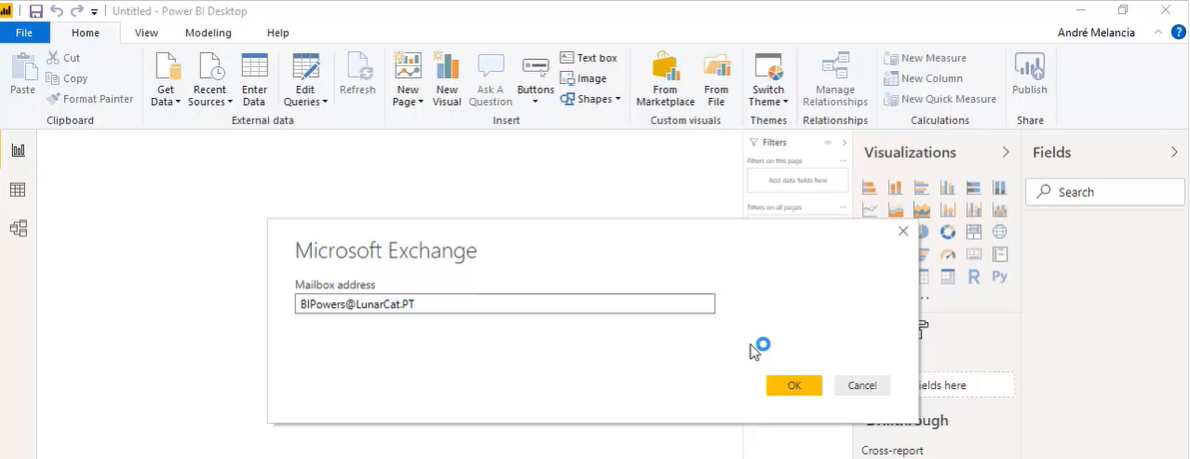Open the Shapes dropdown
This screenshot has height=459, width=1190.
[x=590, y=99]
